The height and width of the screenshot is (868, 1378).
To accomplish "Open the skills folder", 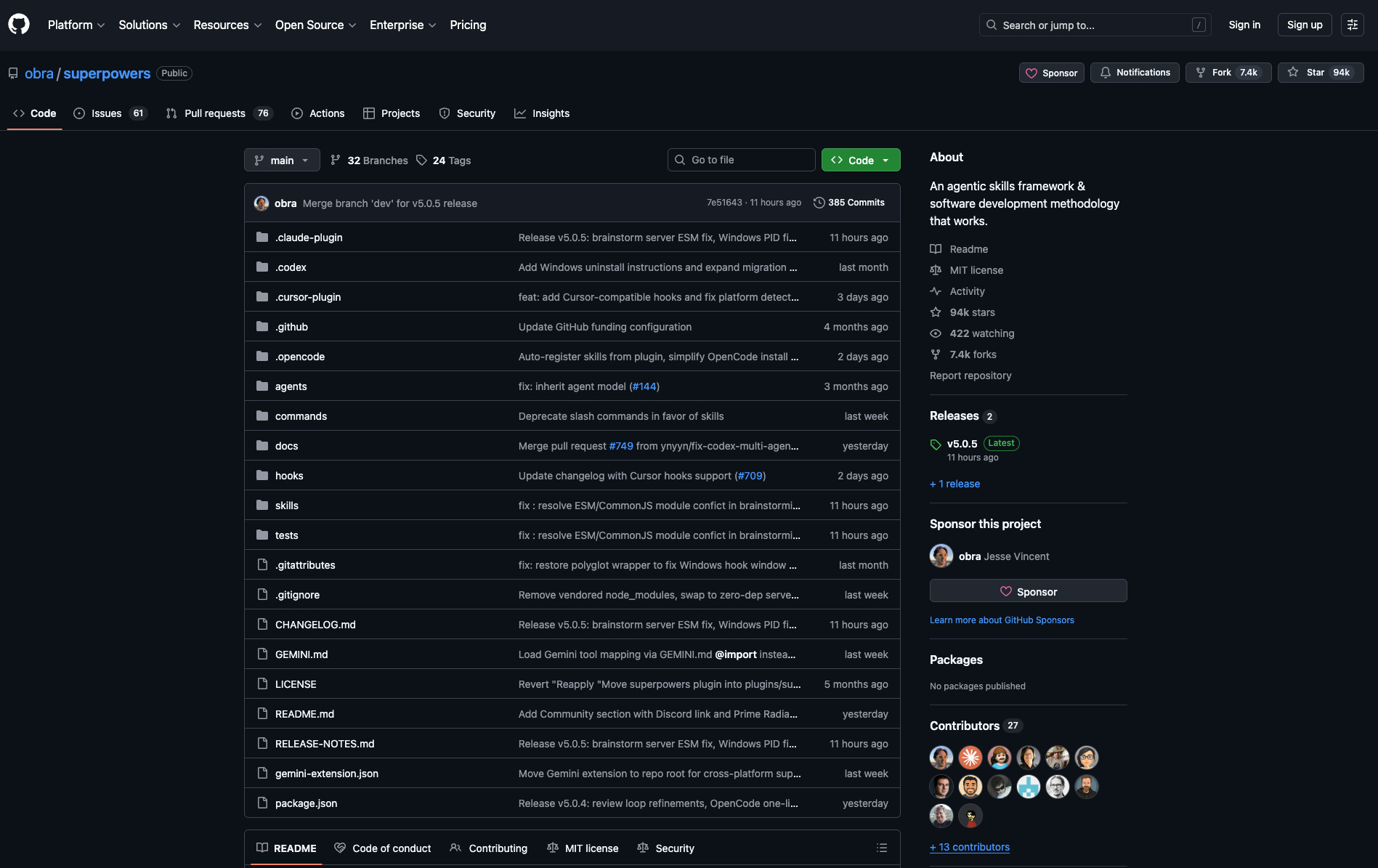I will tap(287, 506).
